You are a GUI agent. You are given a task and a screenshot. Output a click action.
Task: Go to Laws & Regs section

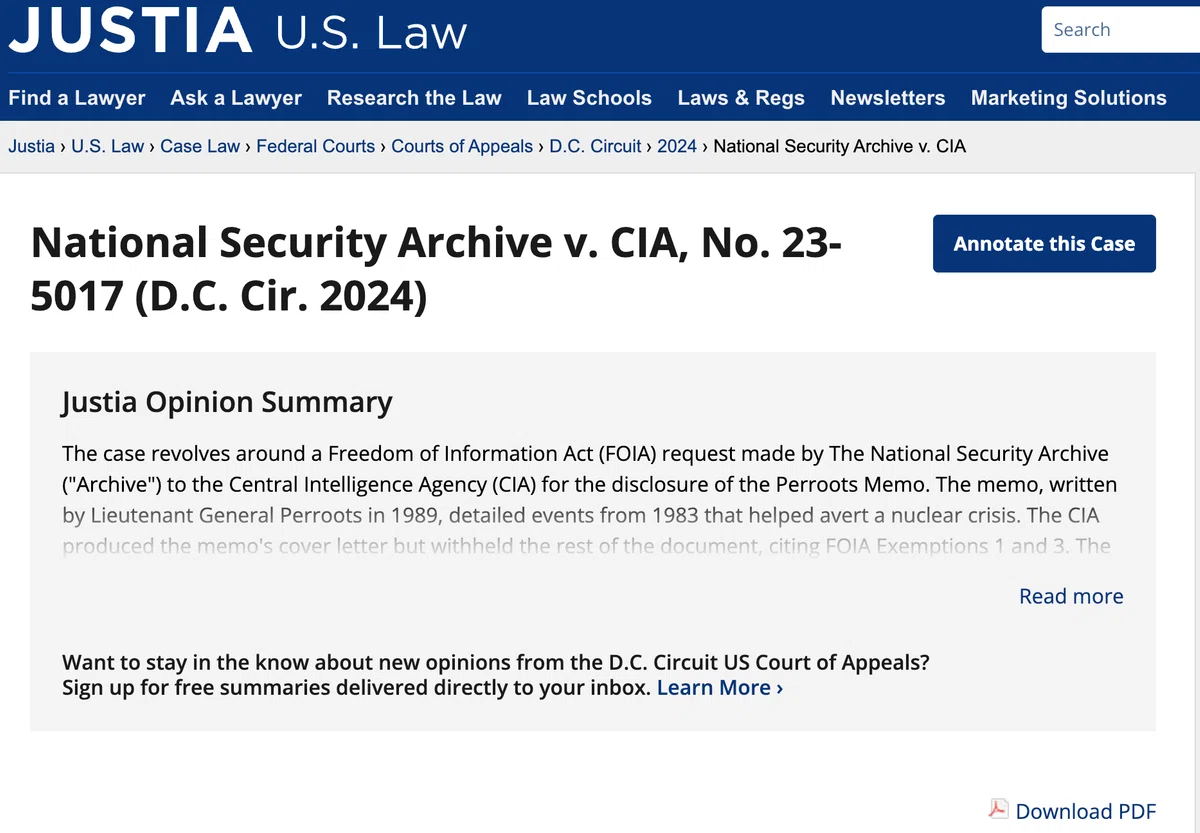741,98
